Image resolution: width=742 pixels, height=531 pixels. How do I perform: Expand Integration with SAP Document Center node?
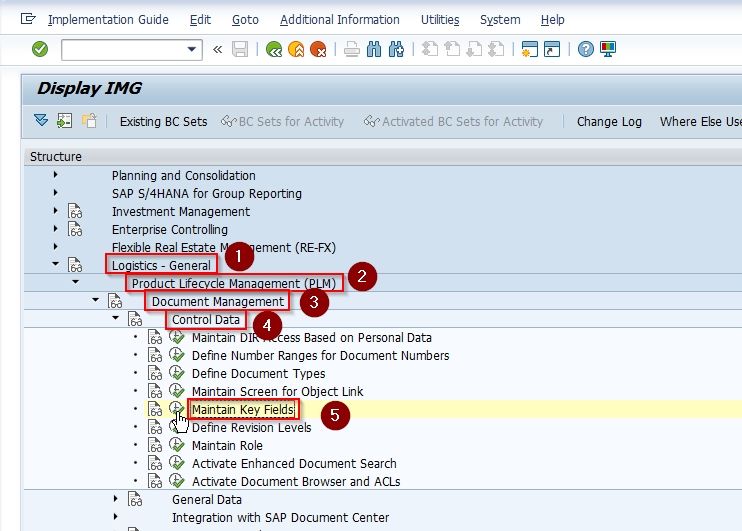click(x=115, y=516)
